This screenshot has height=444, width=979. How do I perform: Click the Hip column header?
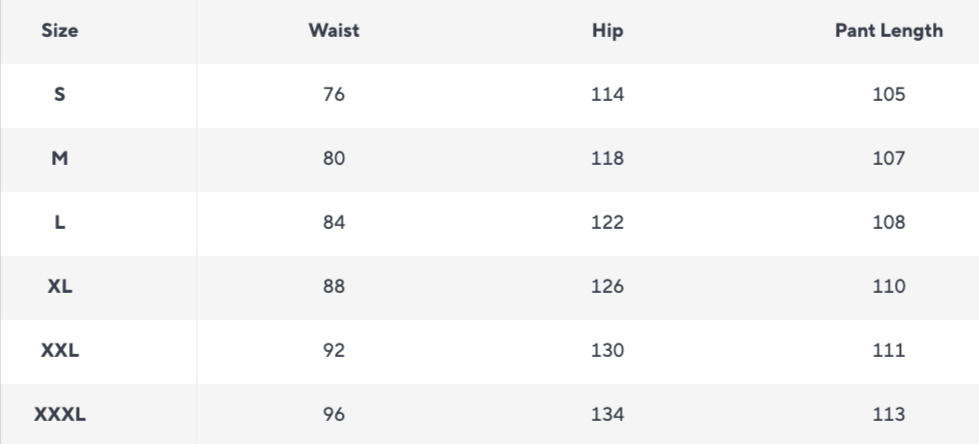(x=607, y=31)
